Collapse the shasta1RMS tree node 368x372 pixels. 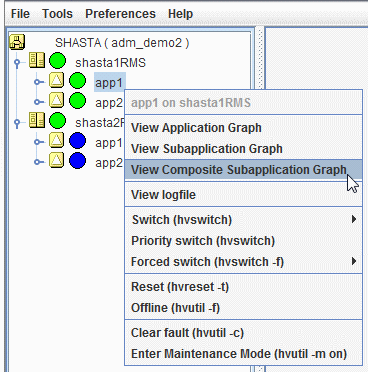pyautogui.click(x=17, y=62)
